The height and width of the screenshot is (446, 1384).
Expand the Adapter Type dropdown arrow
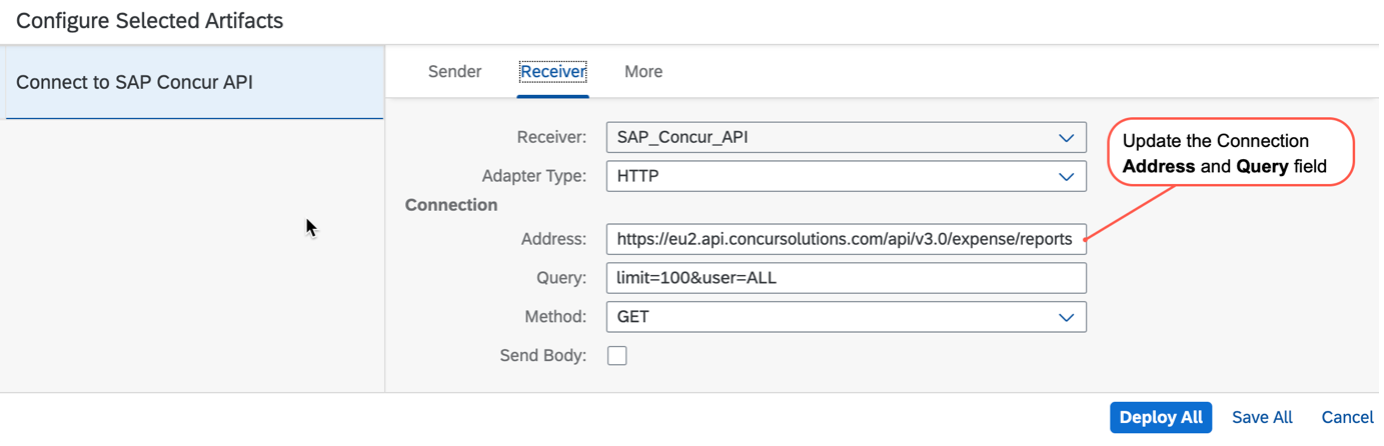pos(1066,177)
